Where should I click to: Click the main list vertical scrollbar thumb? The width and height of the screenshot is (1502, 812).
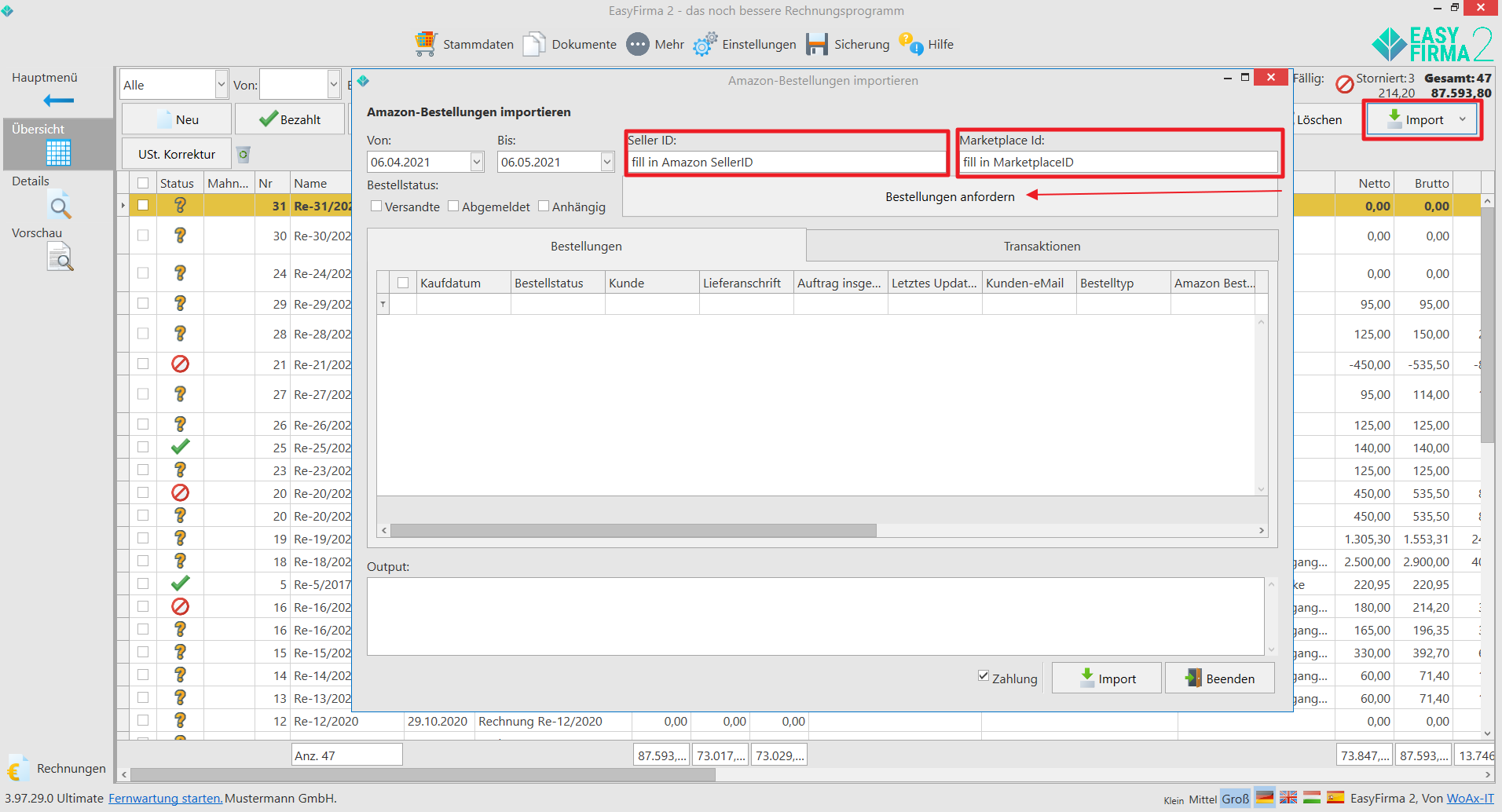[1487, 325]
